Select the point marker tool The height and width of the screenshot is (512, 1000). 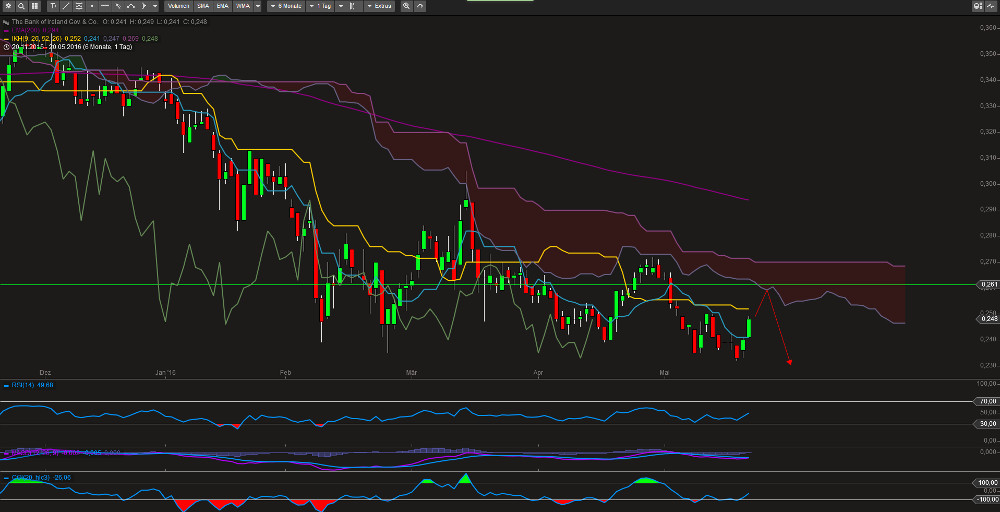tap(92, 6)
